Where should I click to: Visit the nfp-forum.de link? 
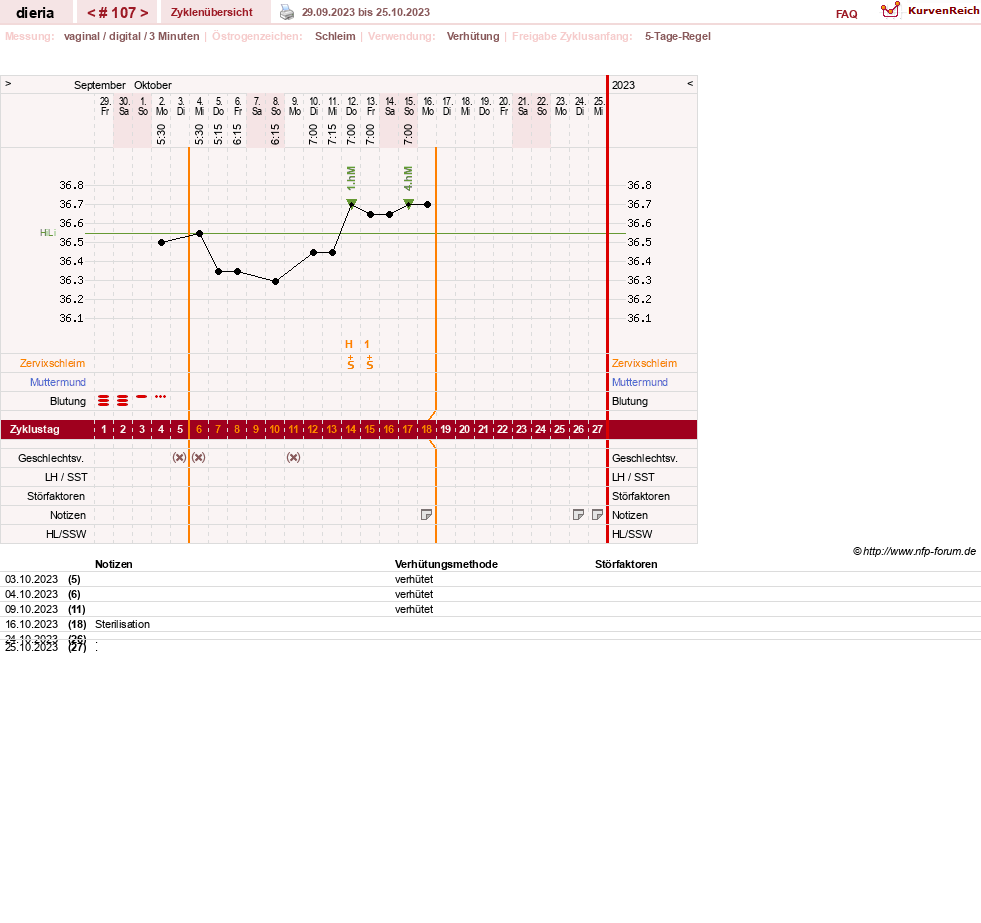[919, 551]
